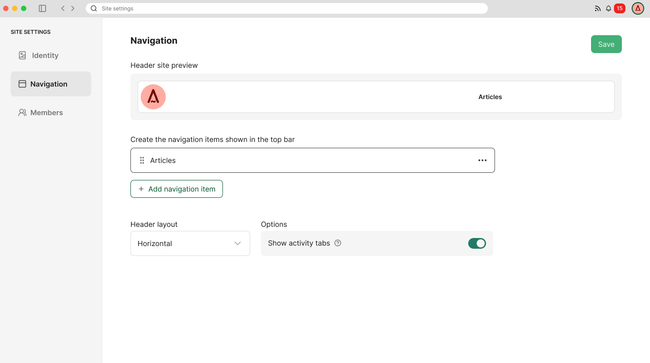Grab the drag handle for Articles item

(142, 160)
